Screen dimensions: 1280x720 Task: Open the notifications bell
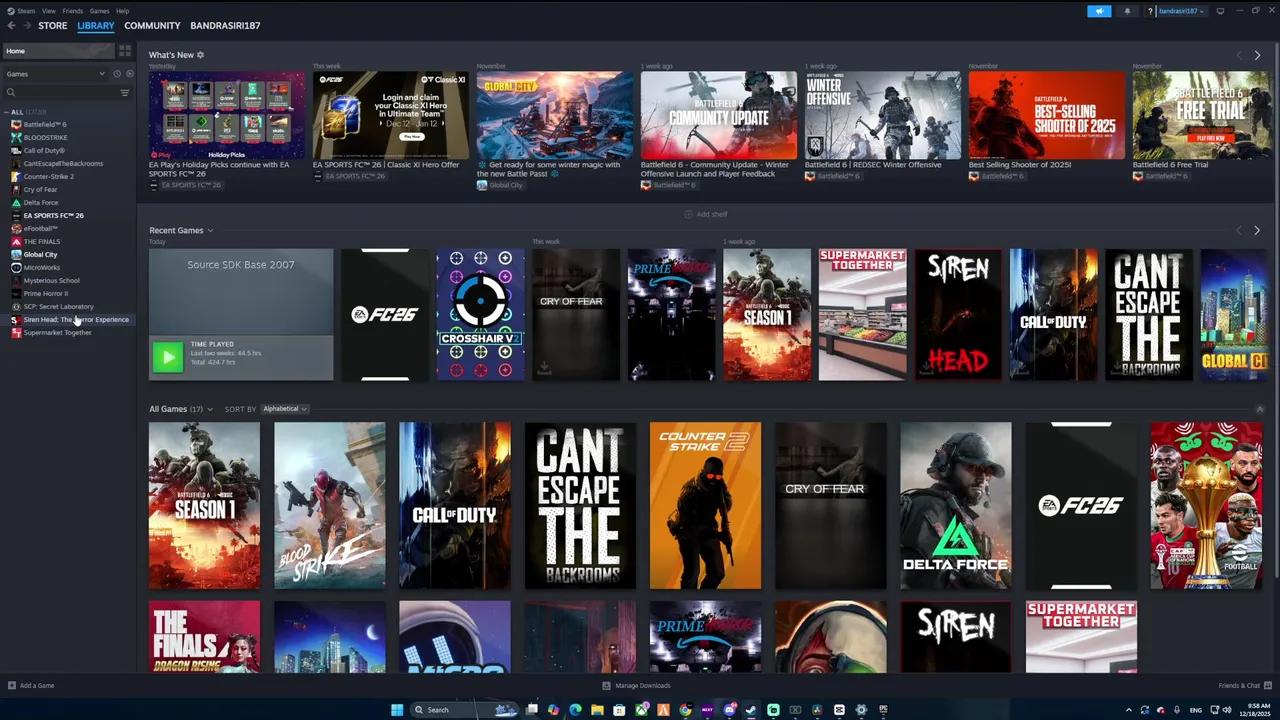pos(1127,11)
